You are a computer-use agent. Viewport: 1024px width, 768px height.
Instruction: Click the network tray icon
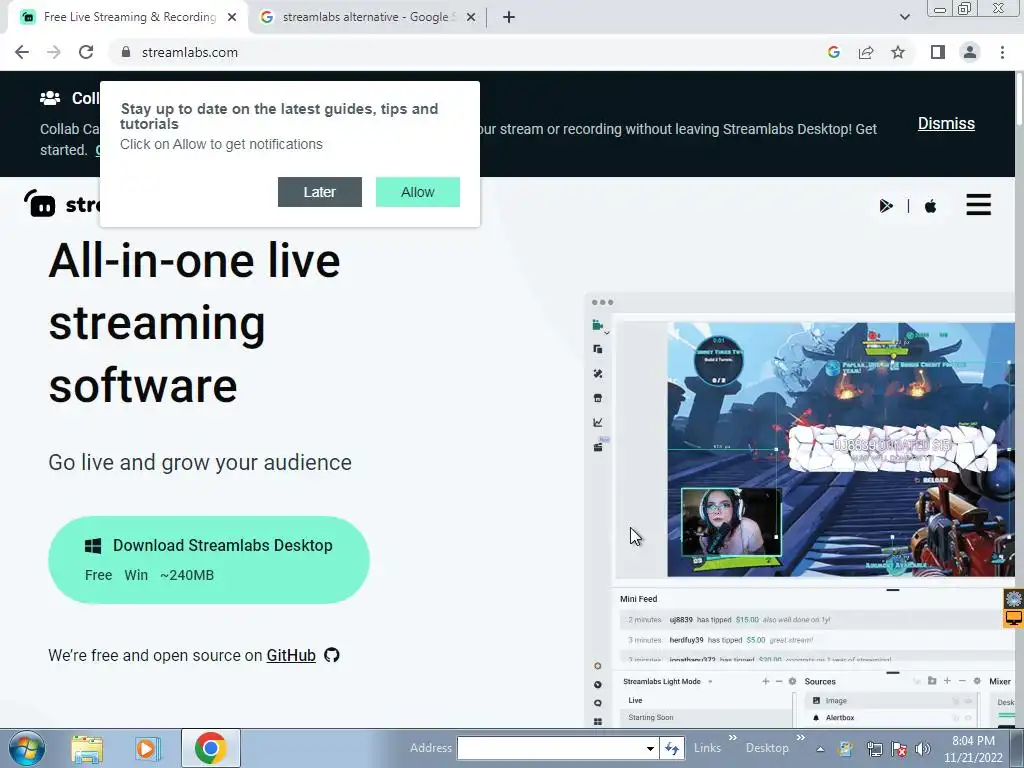(x=874, y=749)
